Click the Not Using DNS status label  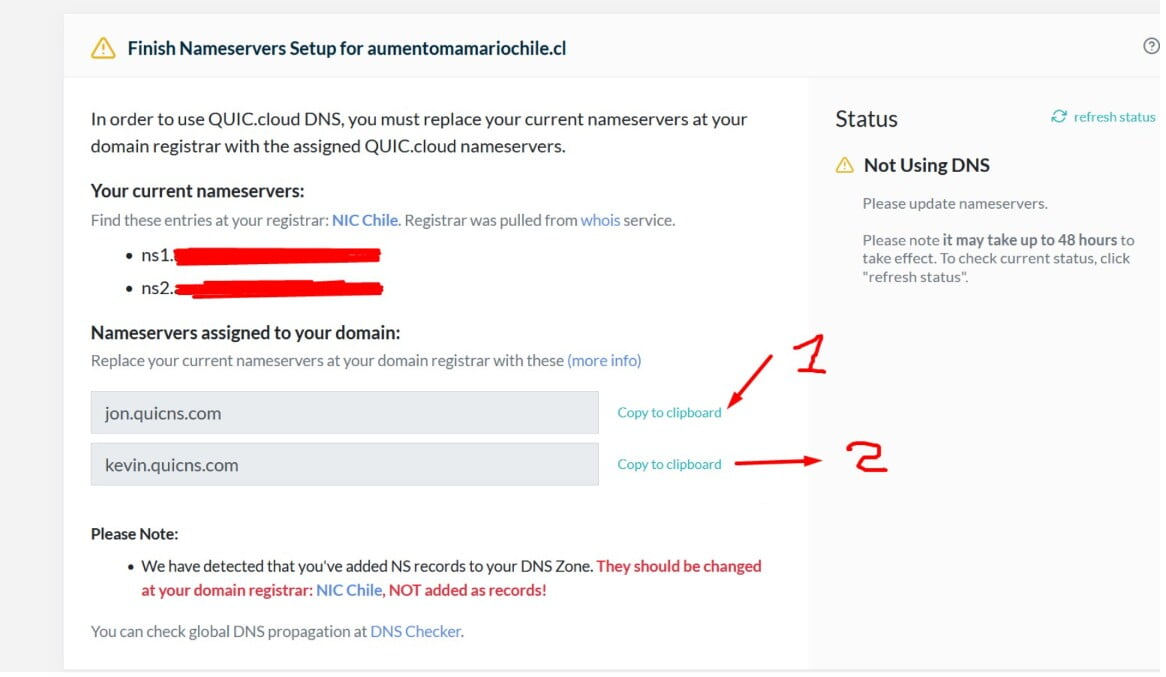pos(927,165)
